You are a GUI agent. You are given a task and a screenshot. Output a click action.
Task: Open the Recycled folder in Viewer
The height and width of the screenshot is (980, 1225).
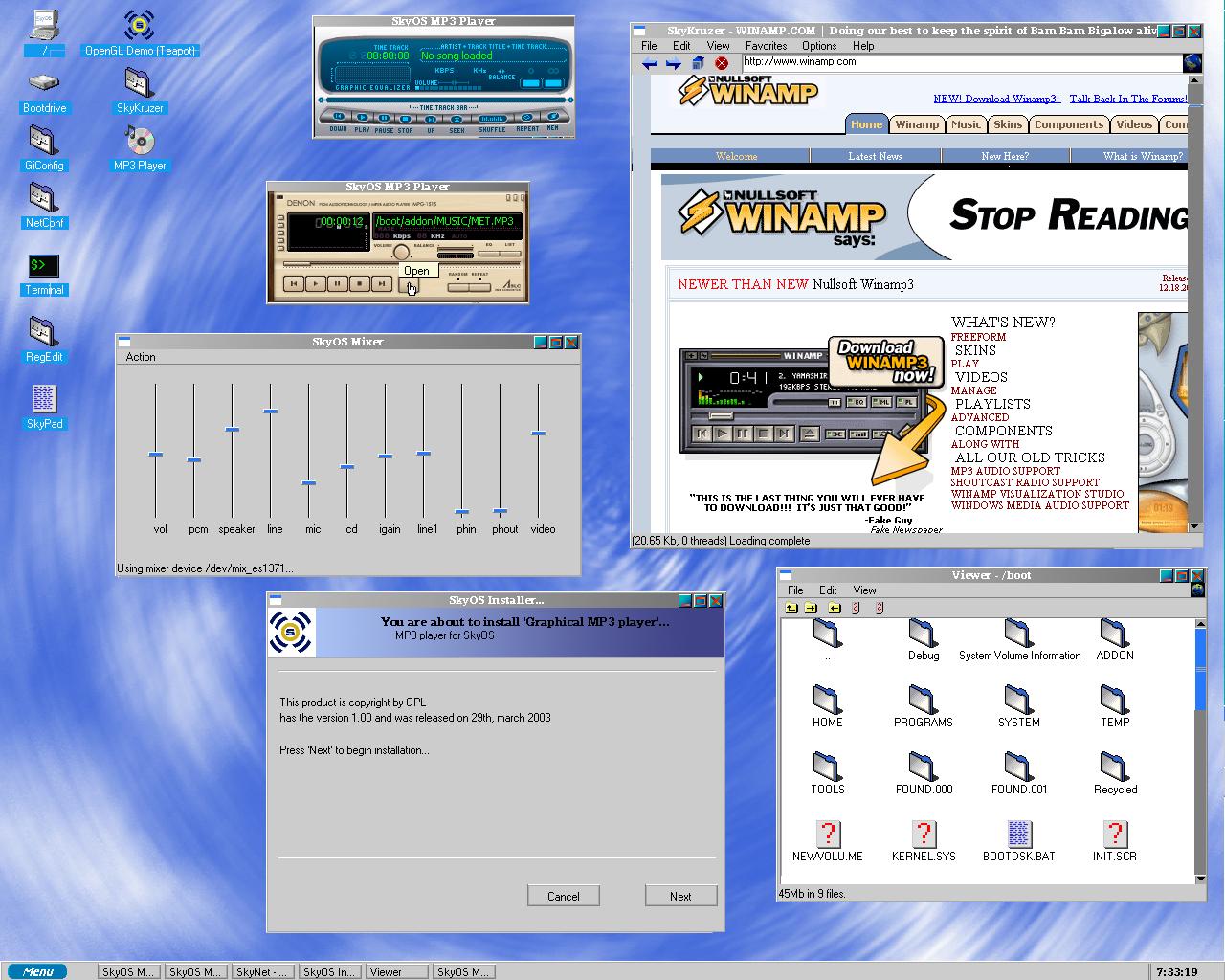click(1115, 774)
